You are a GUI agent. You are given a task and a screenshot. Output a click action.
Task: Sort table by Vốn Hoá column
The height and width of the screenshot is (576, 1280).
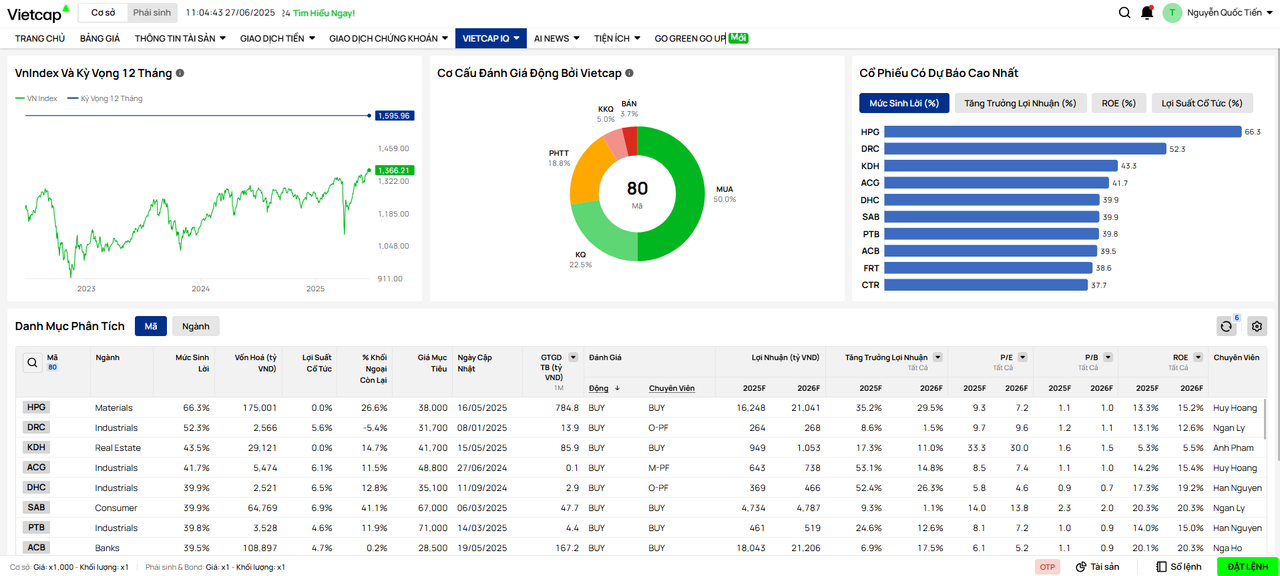[x=255, y=362]
